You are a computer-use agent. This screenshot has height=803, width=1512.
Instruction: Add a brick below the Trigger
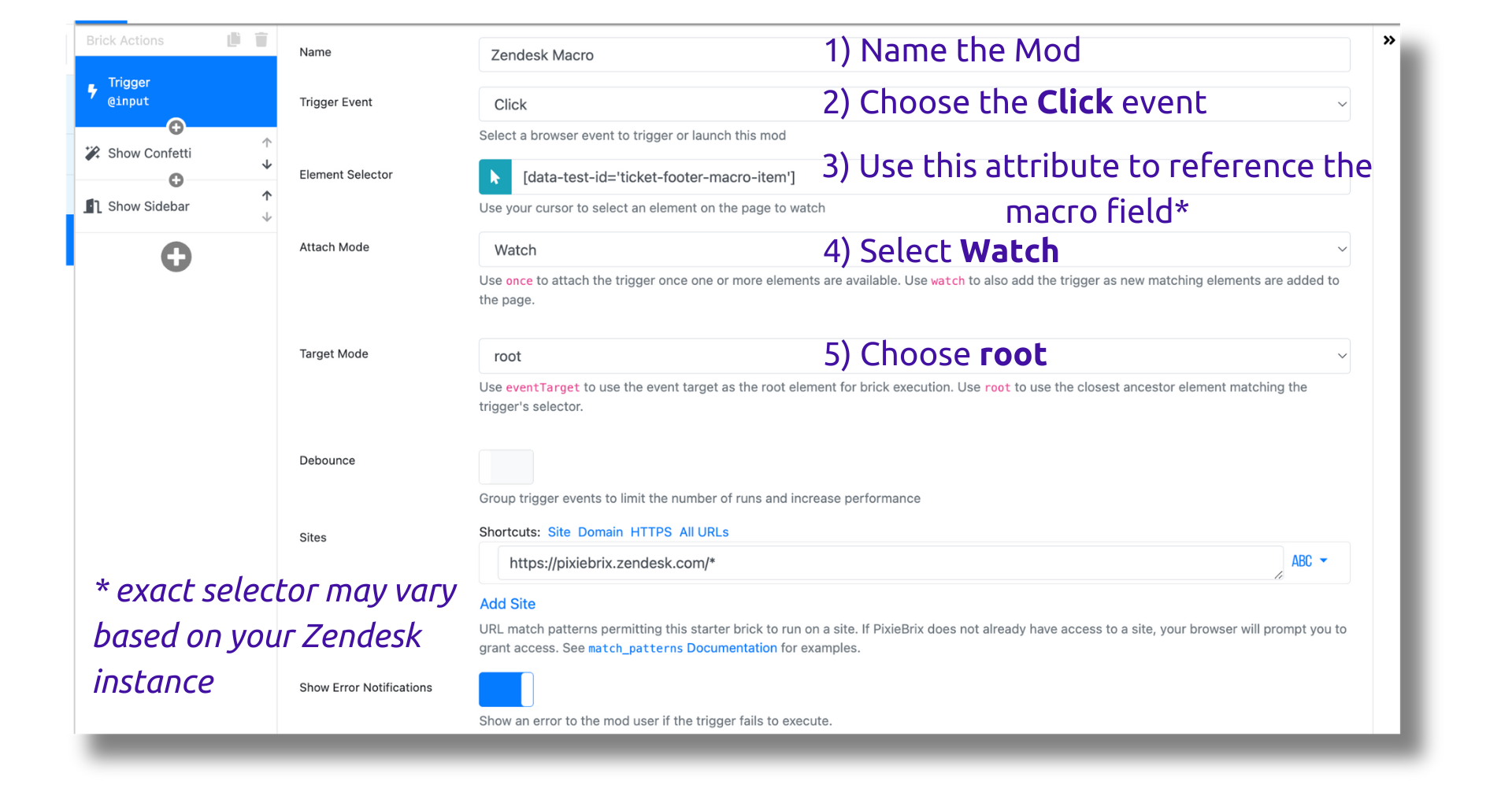point(176,127)
